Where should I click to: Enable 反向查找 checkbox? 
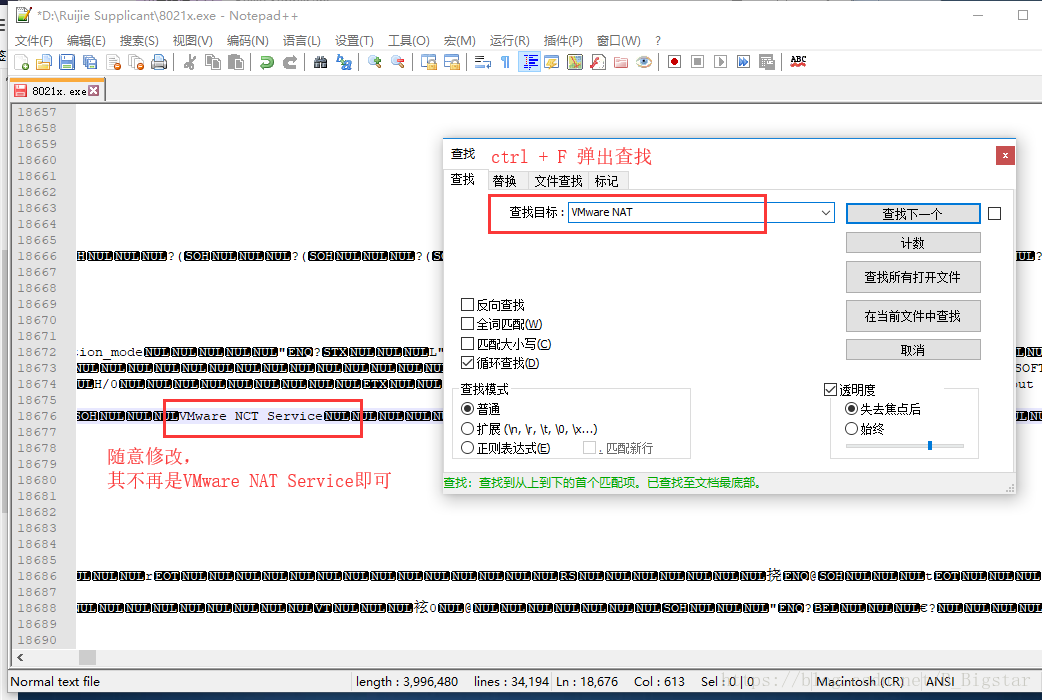[x=467, y=304]
